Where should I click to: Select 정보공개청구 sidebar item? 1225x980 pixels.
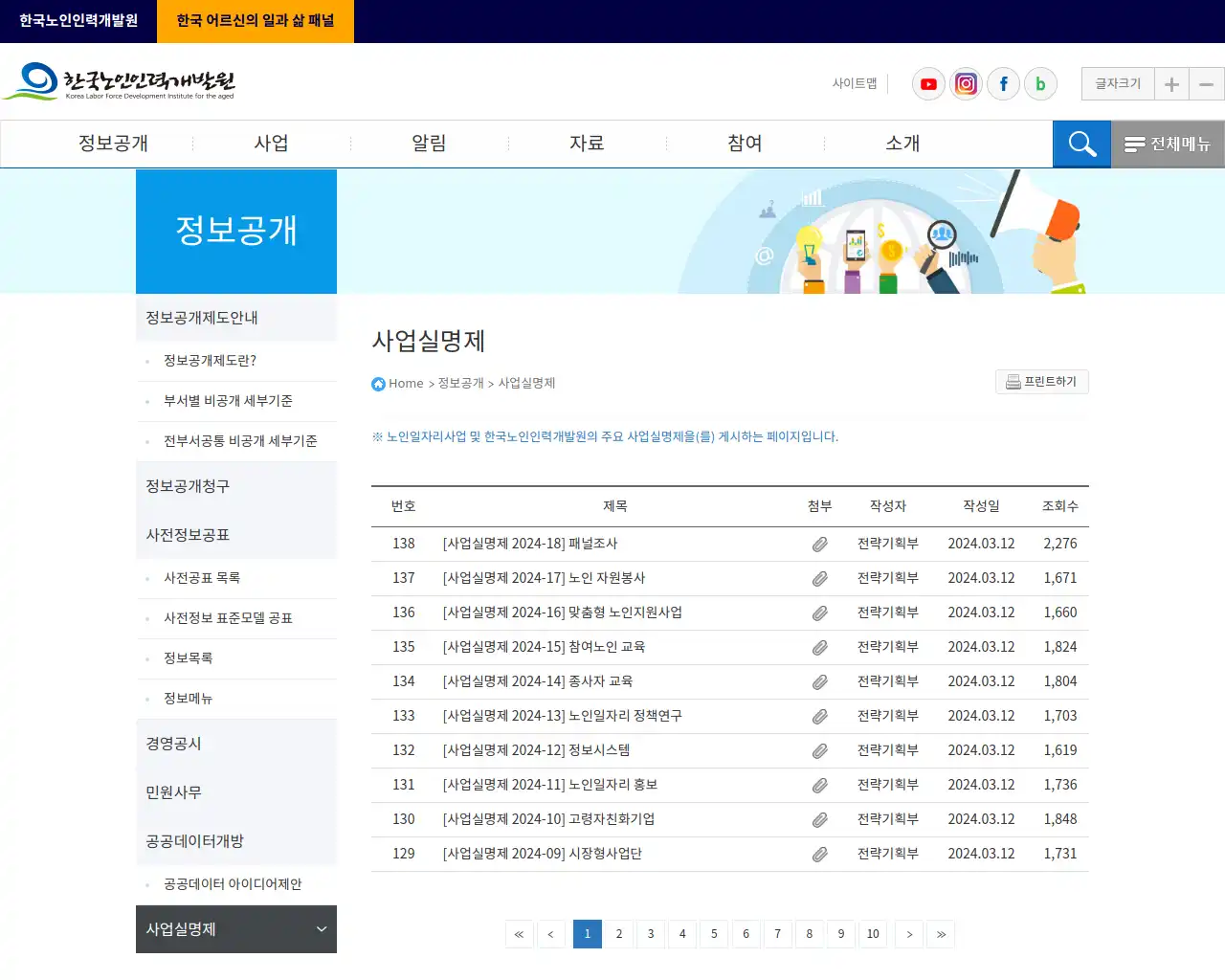(x=236, y=486)
